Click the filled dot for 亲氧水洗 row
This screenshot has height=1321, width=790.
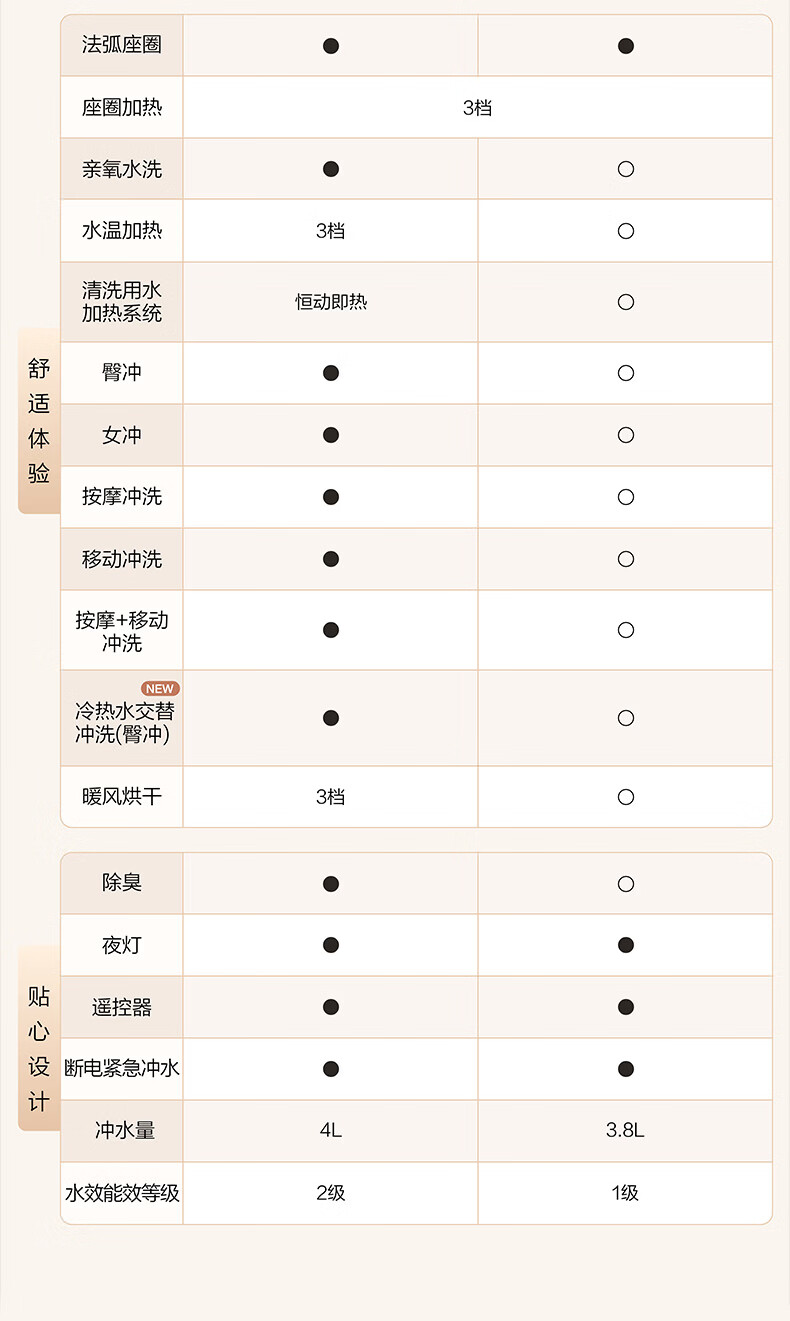331,169
